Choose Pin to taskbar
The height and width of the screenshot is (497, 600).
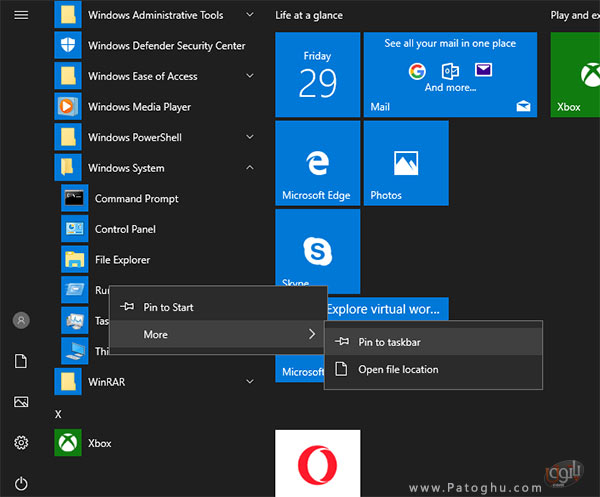(x=433, y=342)
